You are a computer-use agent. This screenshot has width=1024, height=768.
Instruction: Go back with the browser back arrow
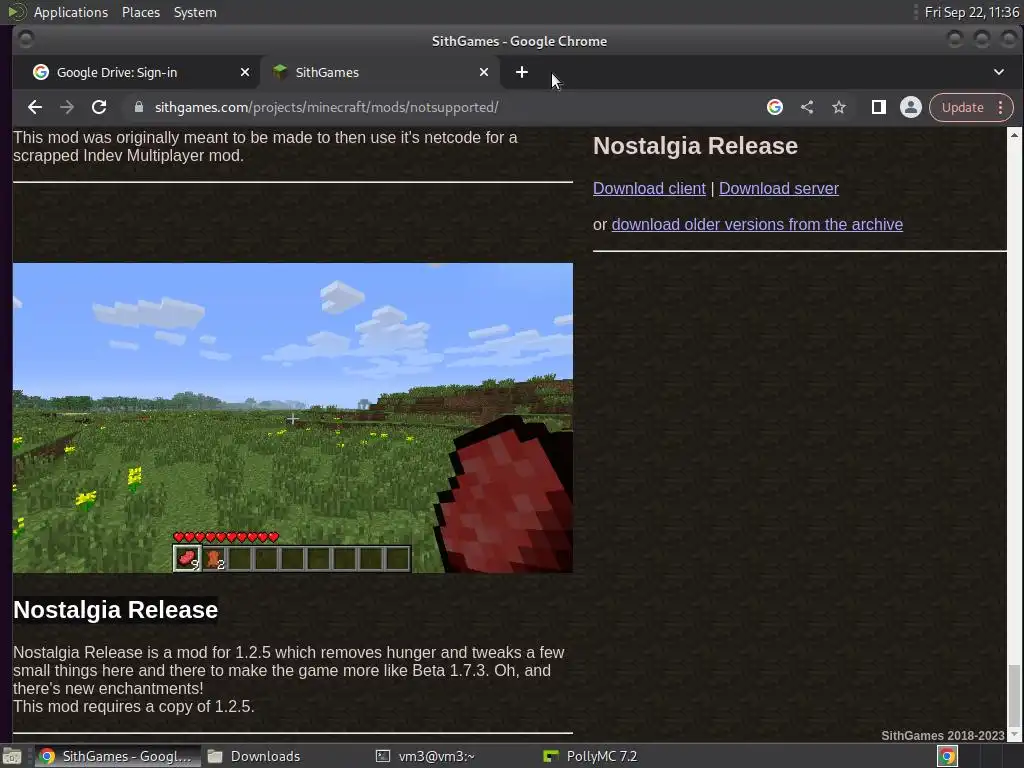[x=35, y=107]
